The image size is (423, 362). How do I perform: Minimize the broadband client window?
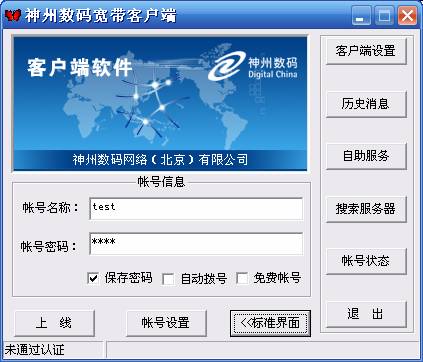coord(361,15)
